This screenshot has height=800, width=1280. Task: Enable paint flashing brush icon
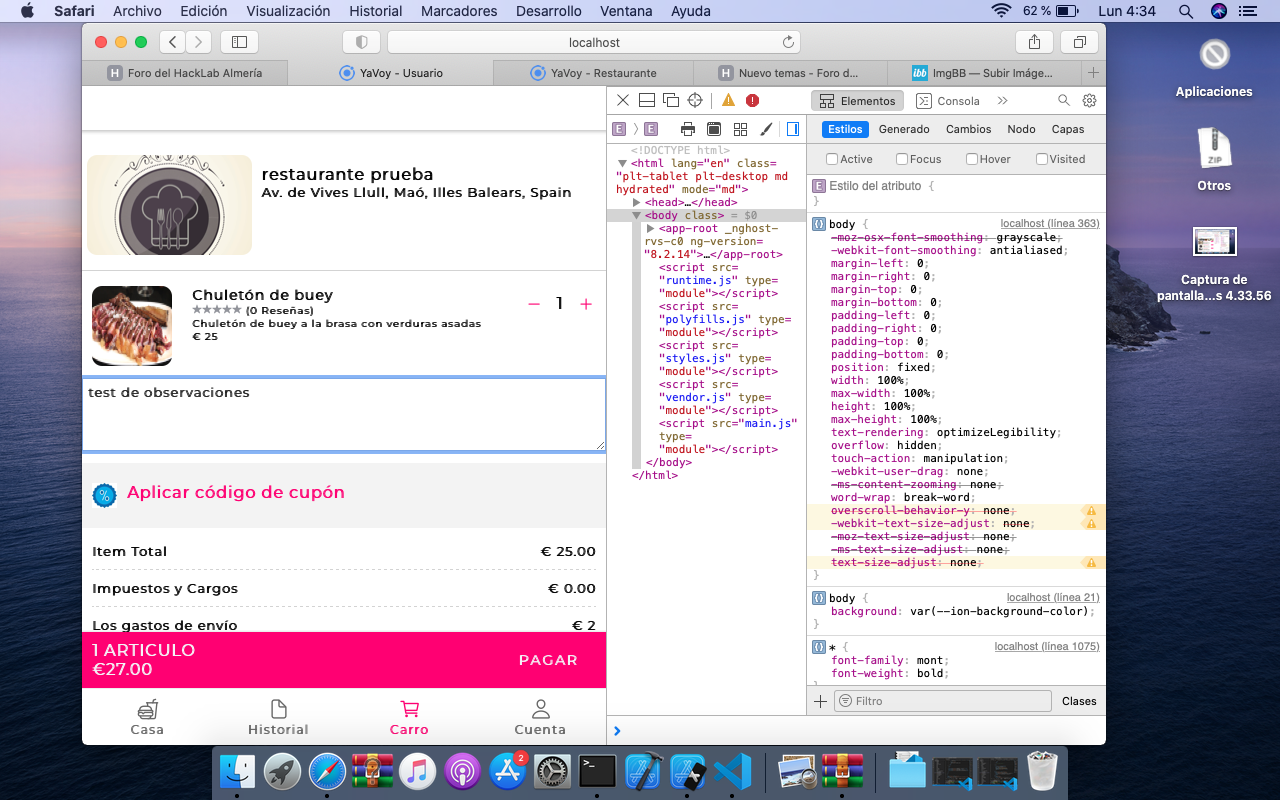click(x=766, y=129)
